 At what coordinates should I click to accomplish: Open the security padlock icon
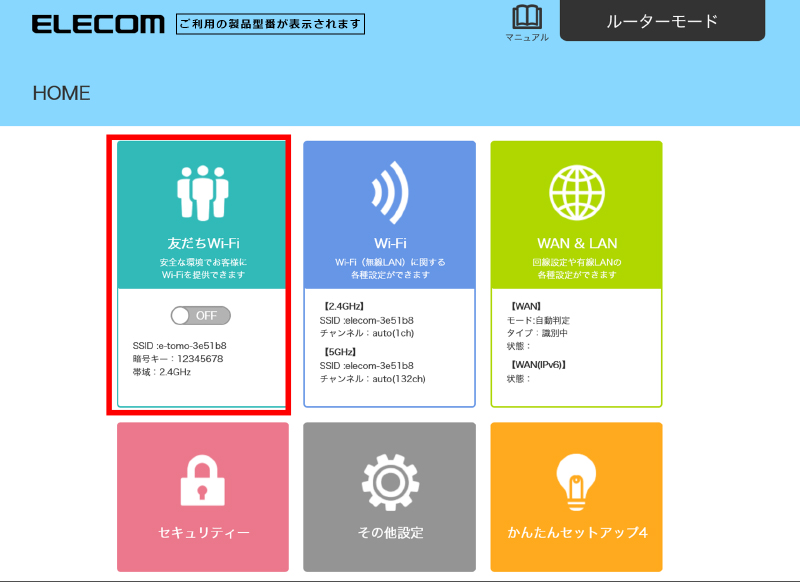pyautogui.click(x=203, y=480)
